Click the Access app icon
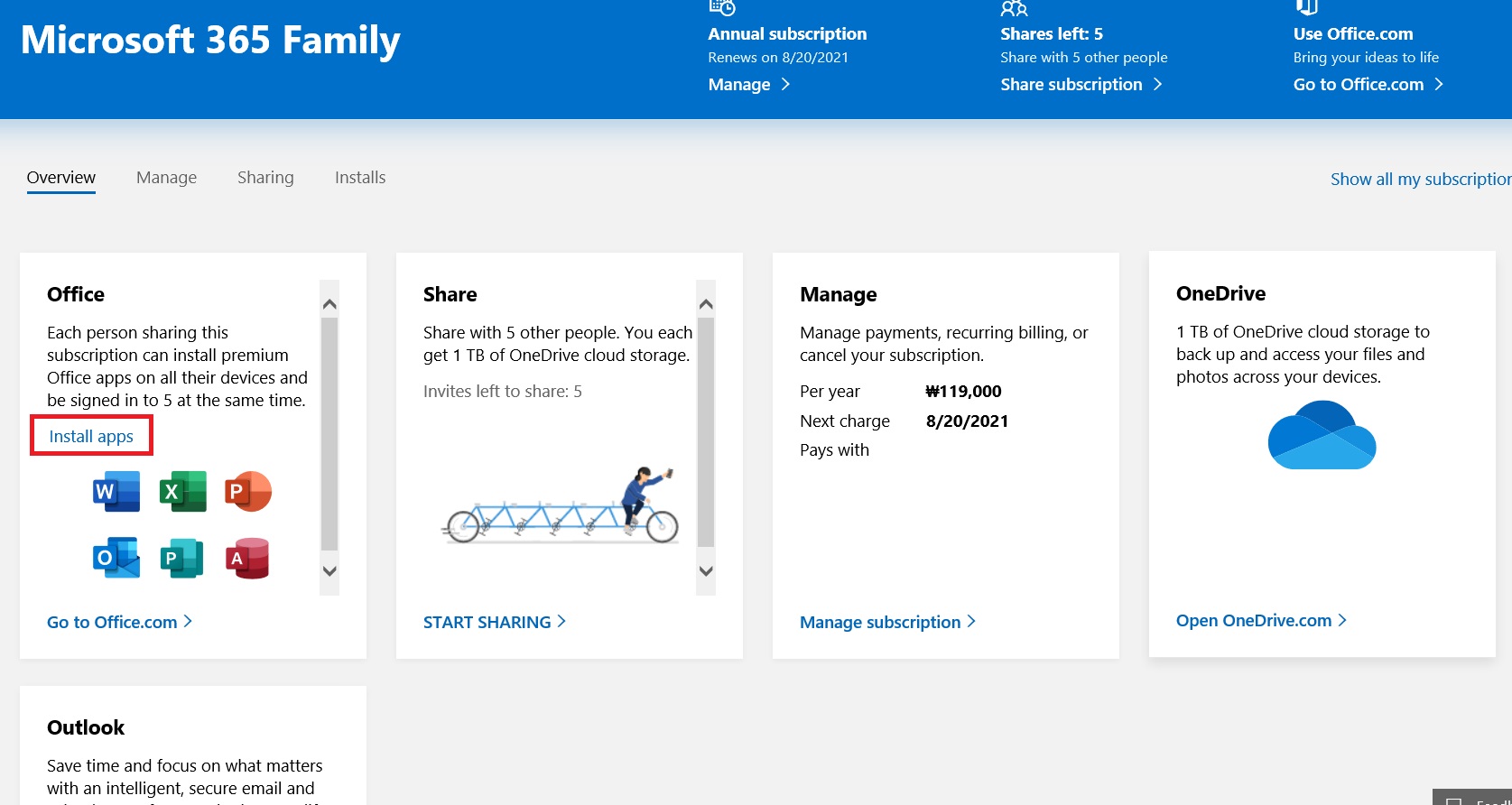Viewport: 1512px width, 805px height. pos(248,558)
